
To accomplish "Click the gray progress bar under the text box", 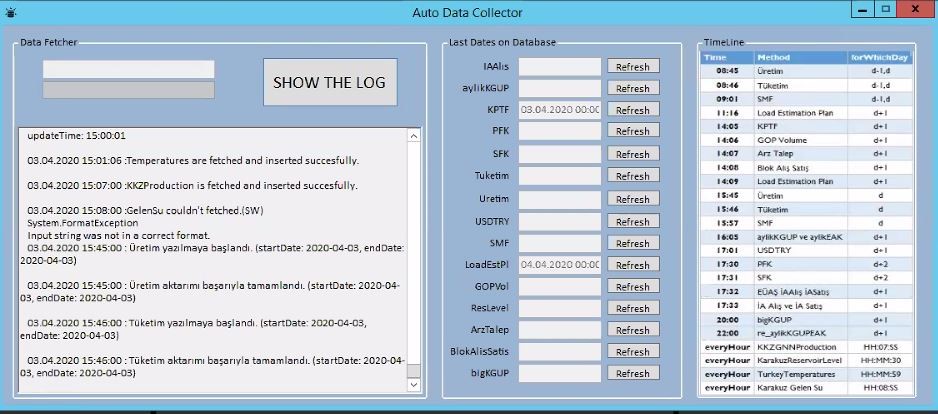I will [128, 90].
